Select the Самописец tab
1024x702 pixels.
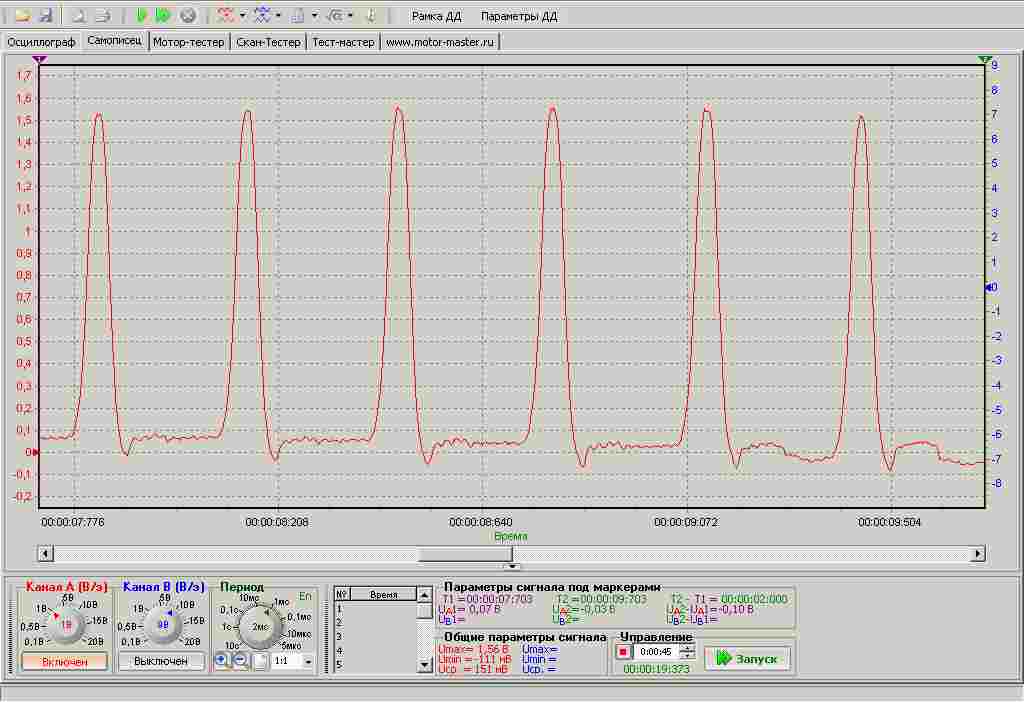pos(115,40)
